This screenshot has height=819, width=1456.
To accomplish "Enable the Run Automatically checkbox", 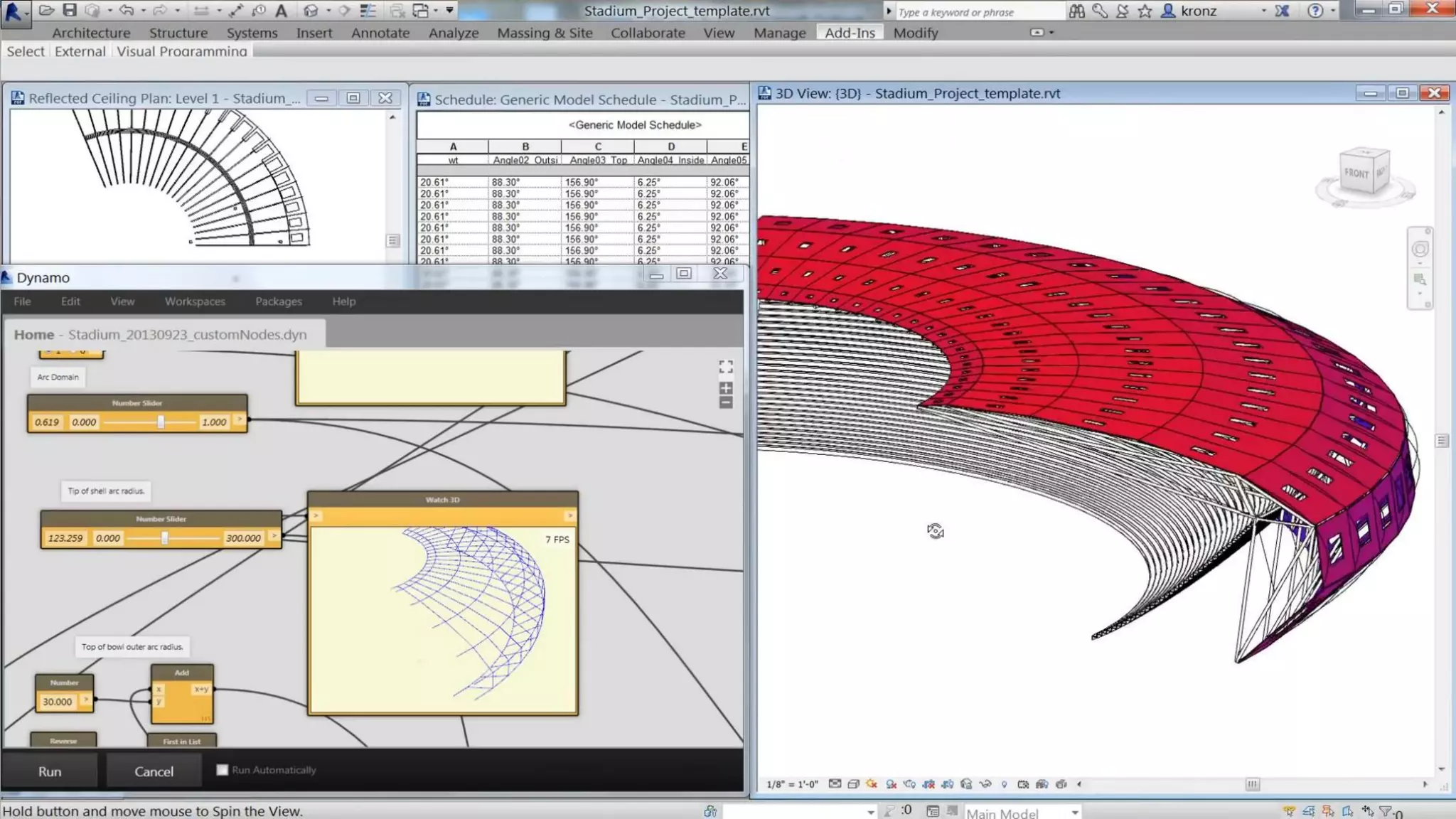I will pyautogui.click(x=223, y=770).
